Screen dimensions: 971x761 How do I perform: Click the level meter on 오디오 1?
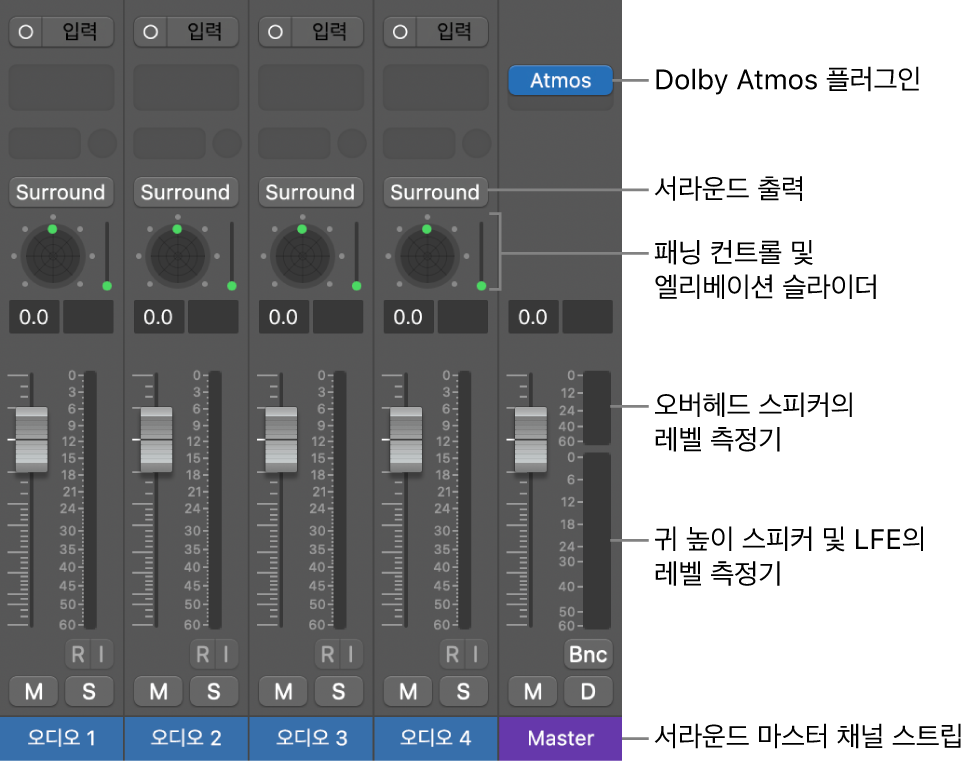[x=90, y=500]
